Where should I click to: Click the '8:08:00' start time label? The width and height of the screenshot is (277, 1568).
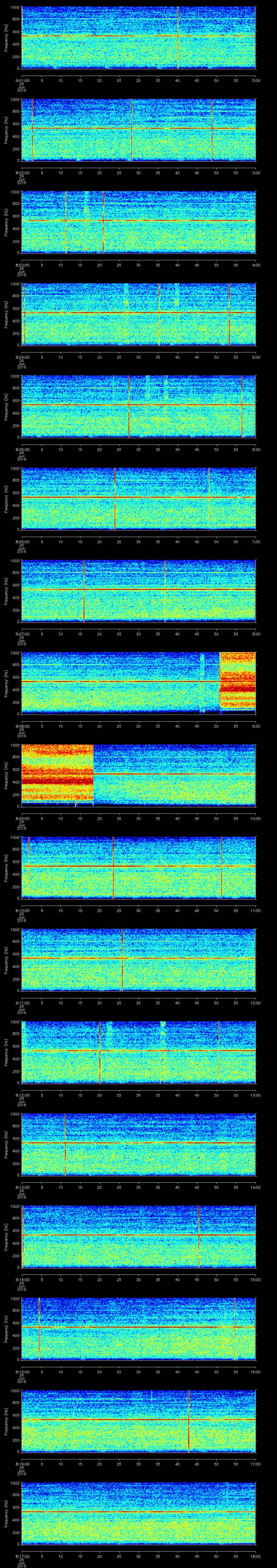[22, 726]
